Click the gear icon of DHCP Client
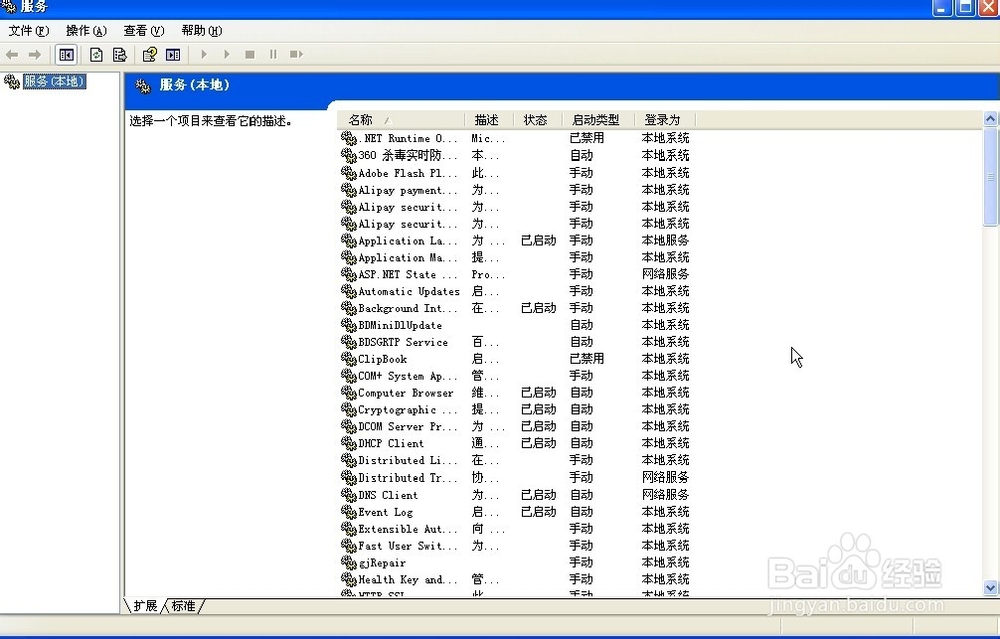This screenshot has width=1000, height=639. (349, 443)
